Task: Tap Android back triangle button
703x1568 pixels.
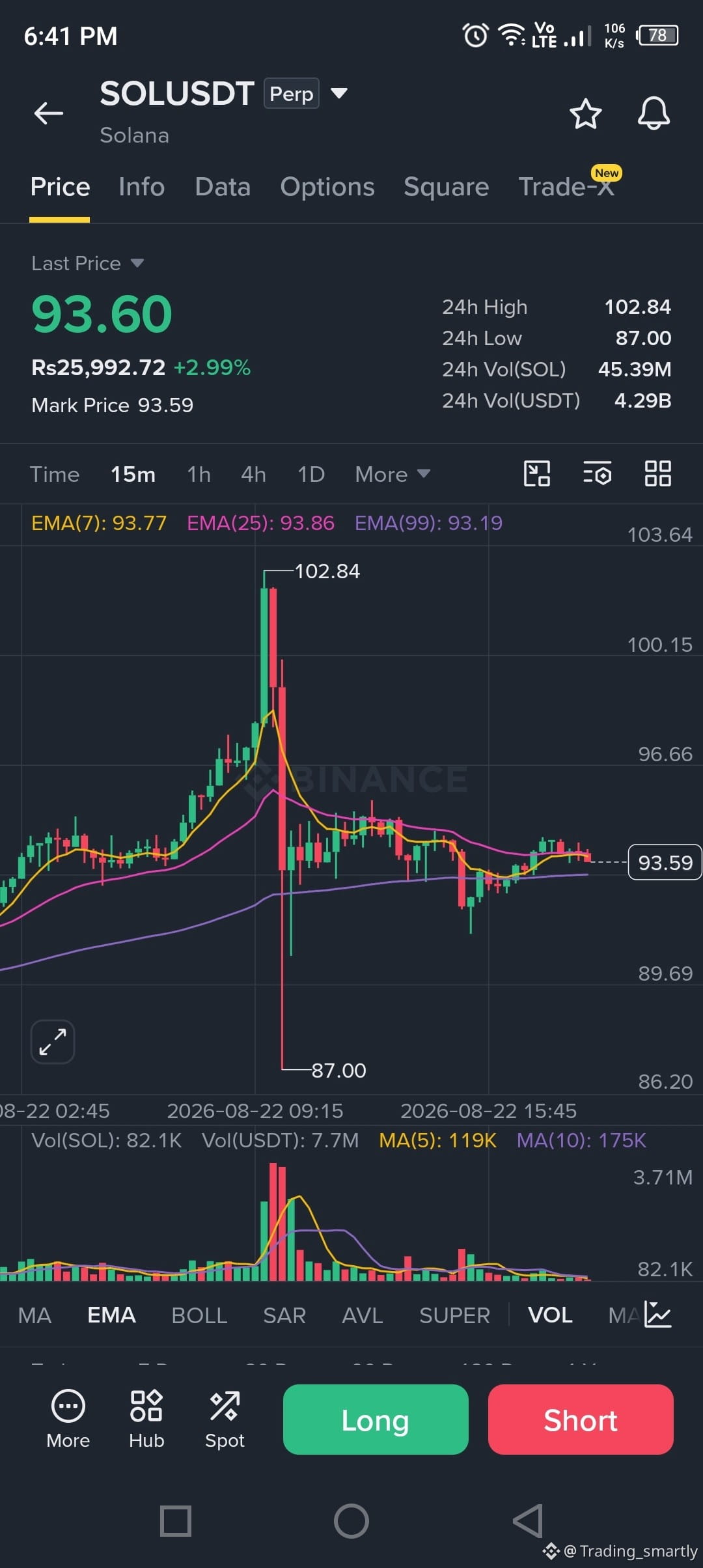Action: 528,1521
